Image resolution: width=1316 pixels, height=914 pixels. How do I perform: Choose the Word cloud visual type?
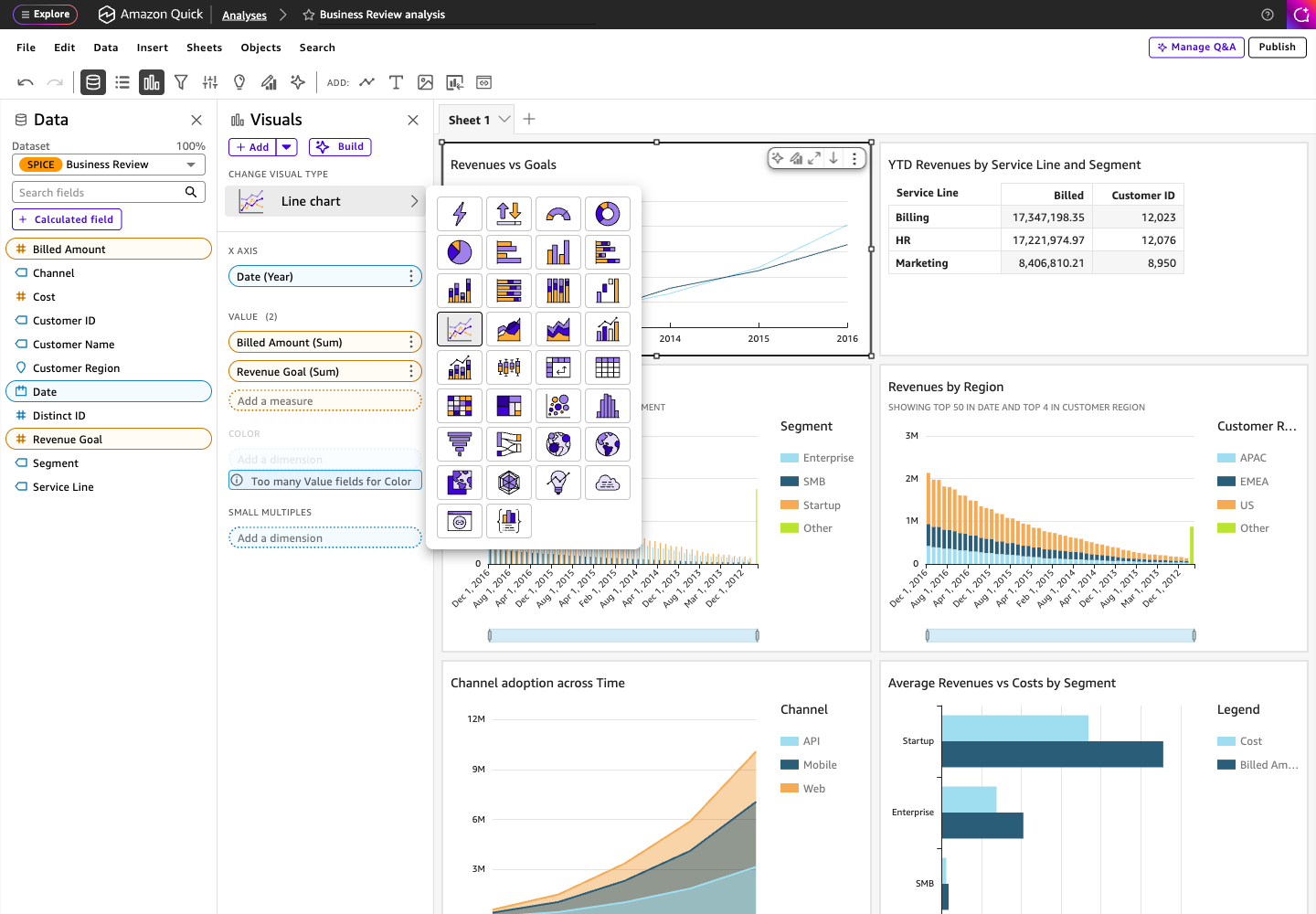click(x=608, y=483)
